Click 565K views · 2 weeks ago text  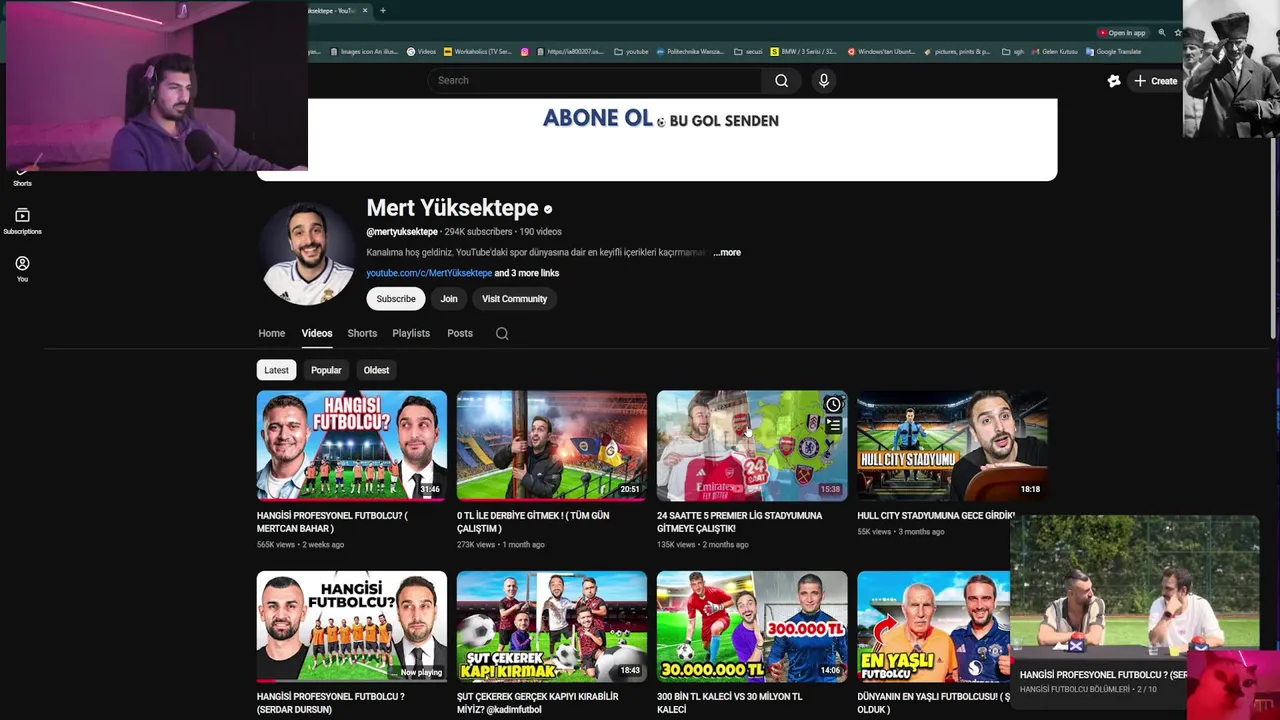(x=300, y=545)
